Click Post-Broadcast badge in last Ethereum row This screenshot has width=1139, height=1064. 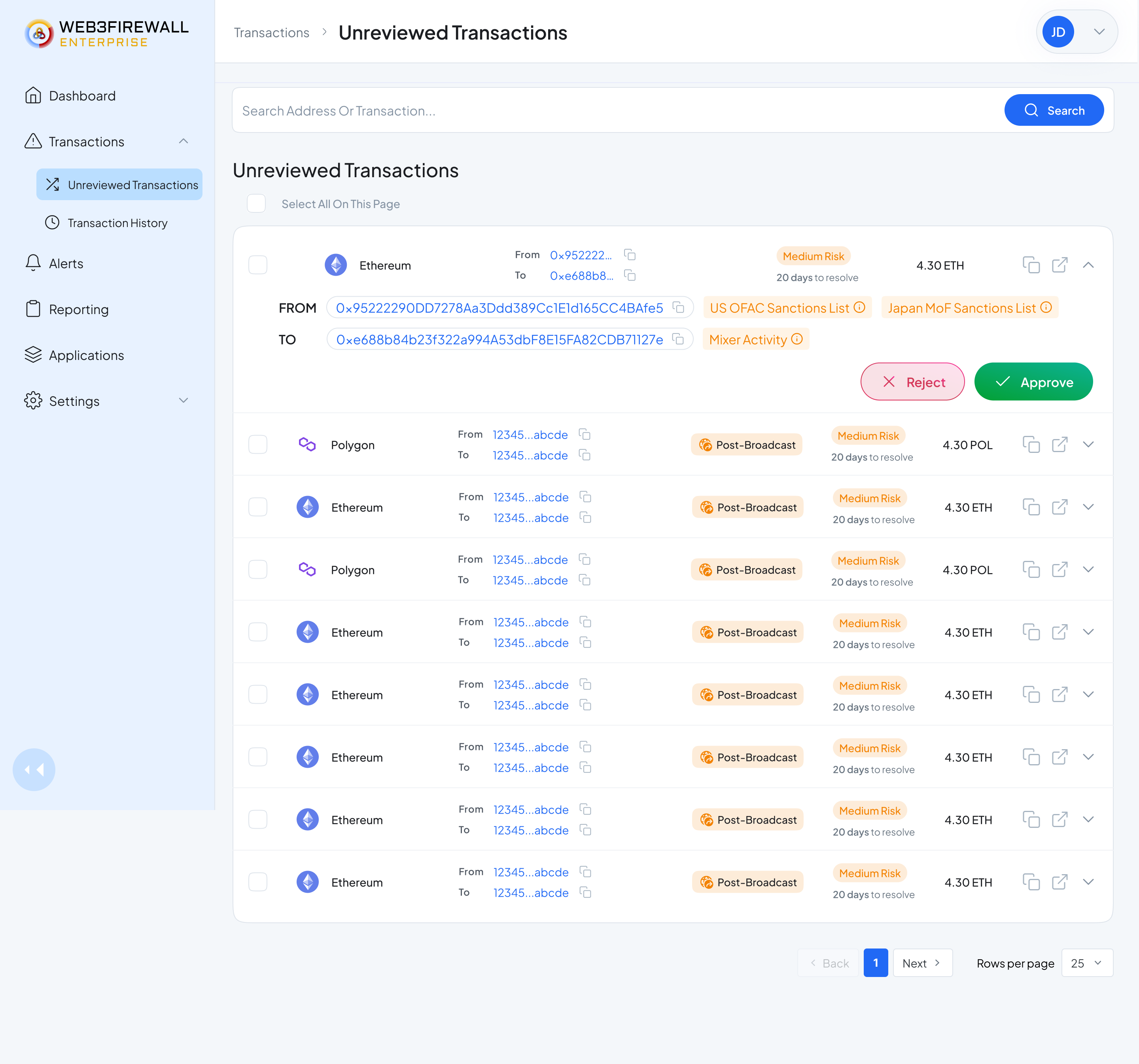pos(748,882)
